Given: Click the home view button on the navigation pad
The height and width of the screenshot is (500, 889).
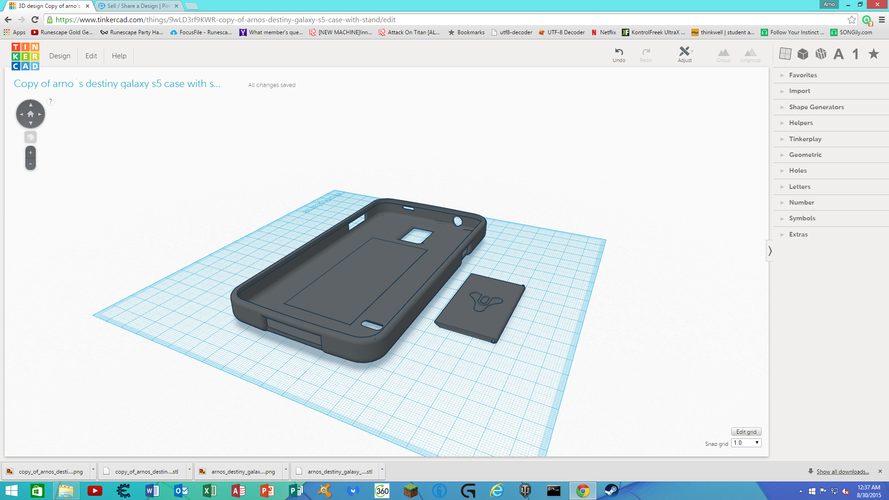Looking at the screenshot, I should (x=31, y=114).
